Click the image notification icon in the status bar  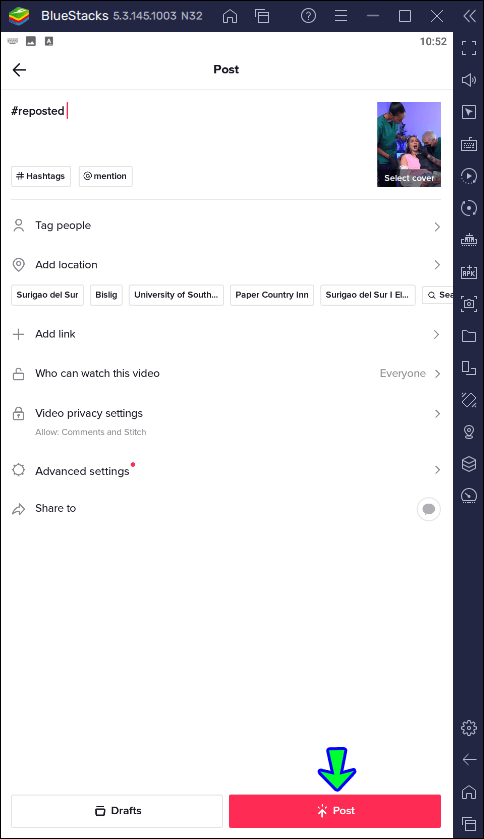[x=31, y=41]
